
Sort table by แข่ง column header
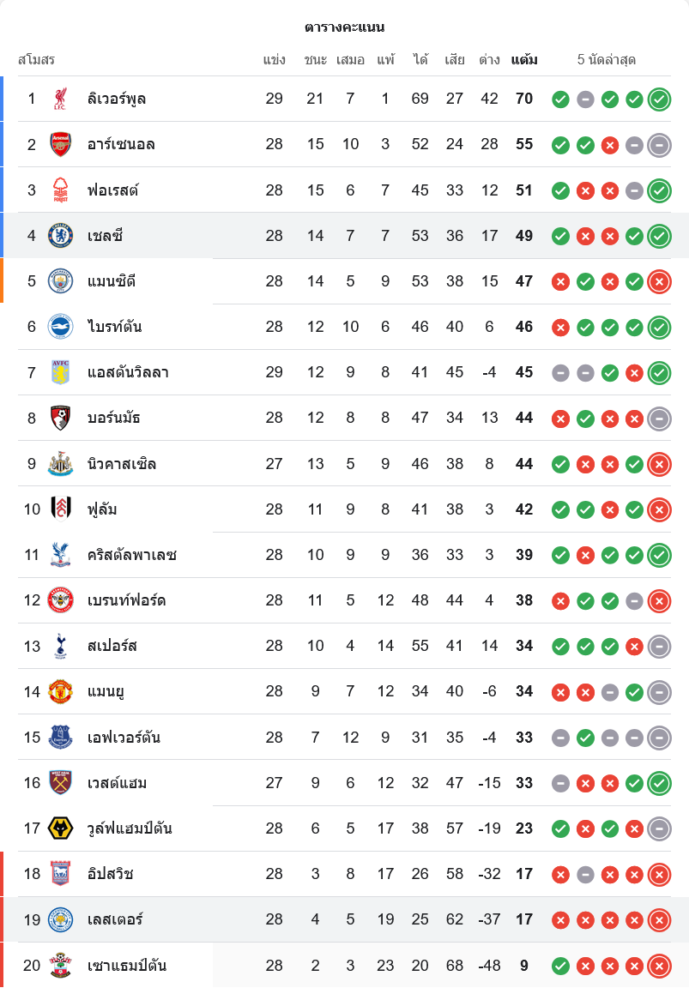point(274,60)
